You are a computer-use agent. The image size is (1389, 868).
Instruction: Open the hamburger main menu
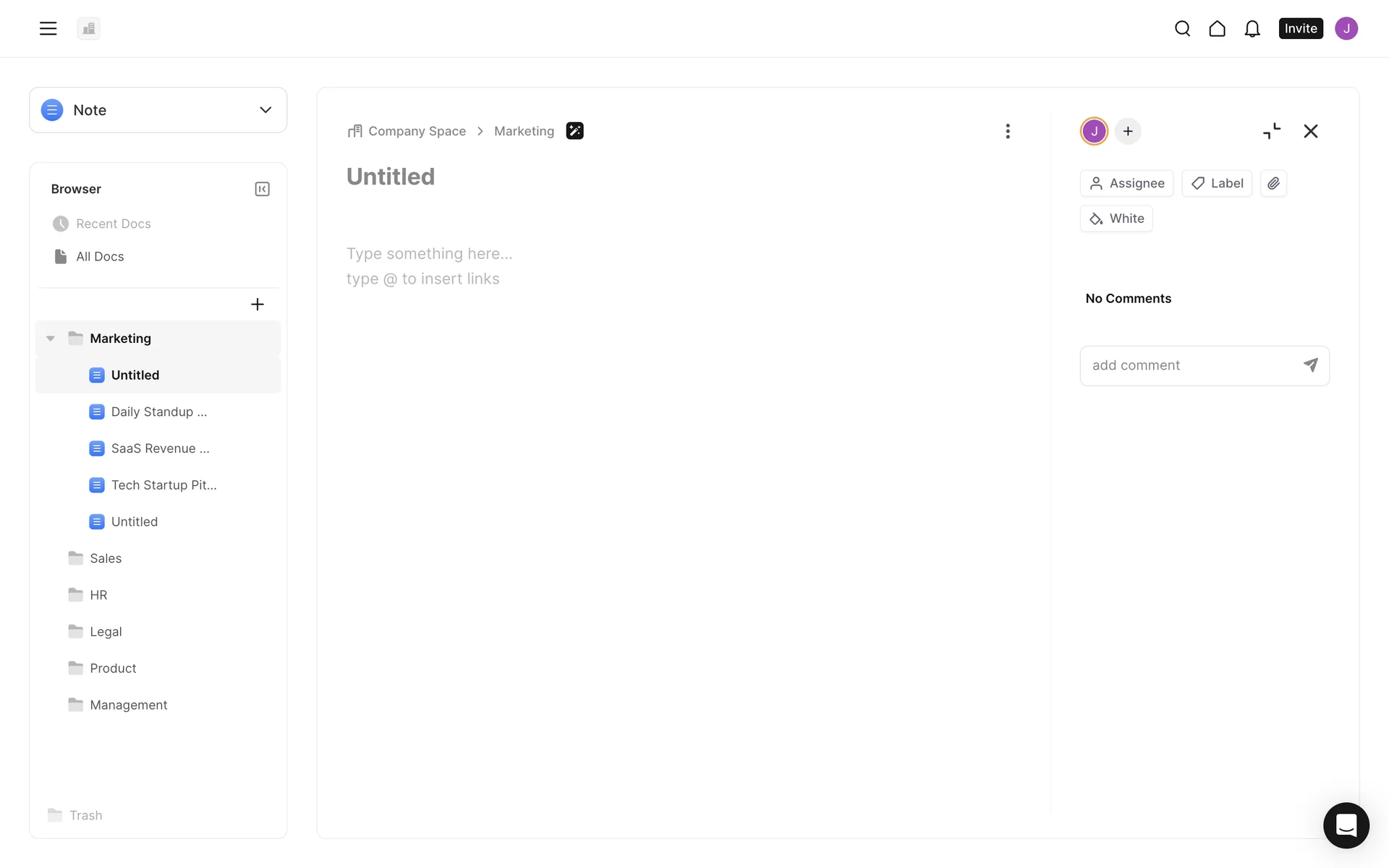[48, 28]
